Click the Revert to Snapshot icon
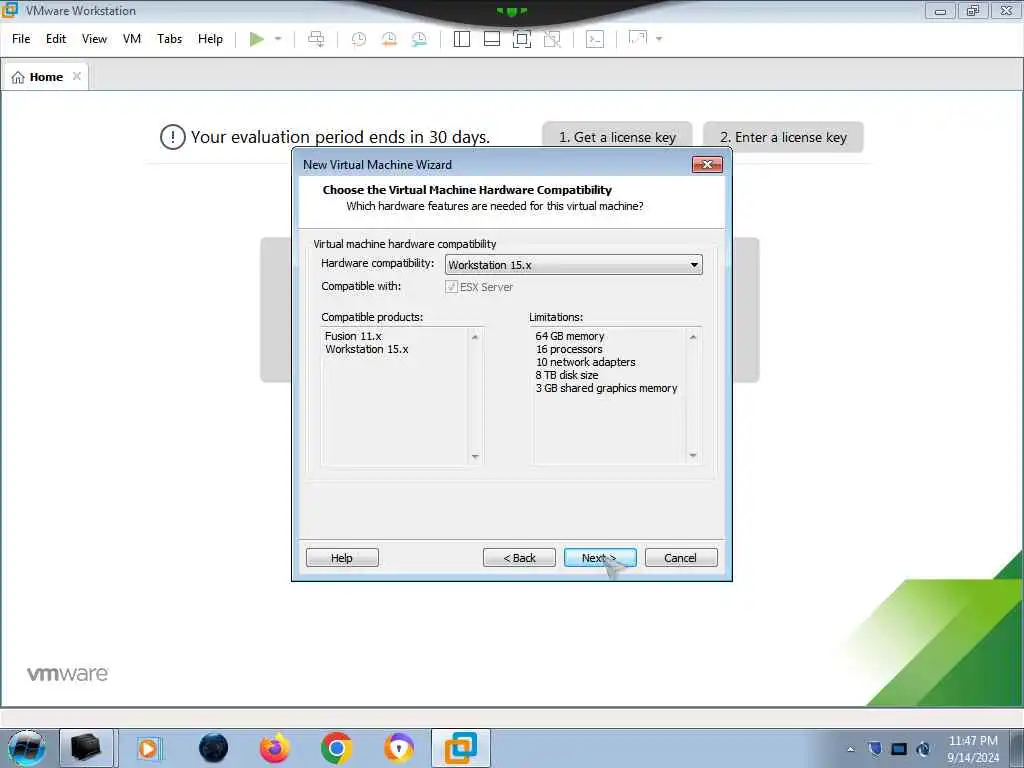1024x768 pixels. (x=389, y=39)
